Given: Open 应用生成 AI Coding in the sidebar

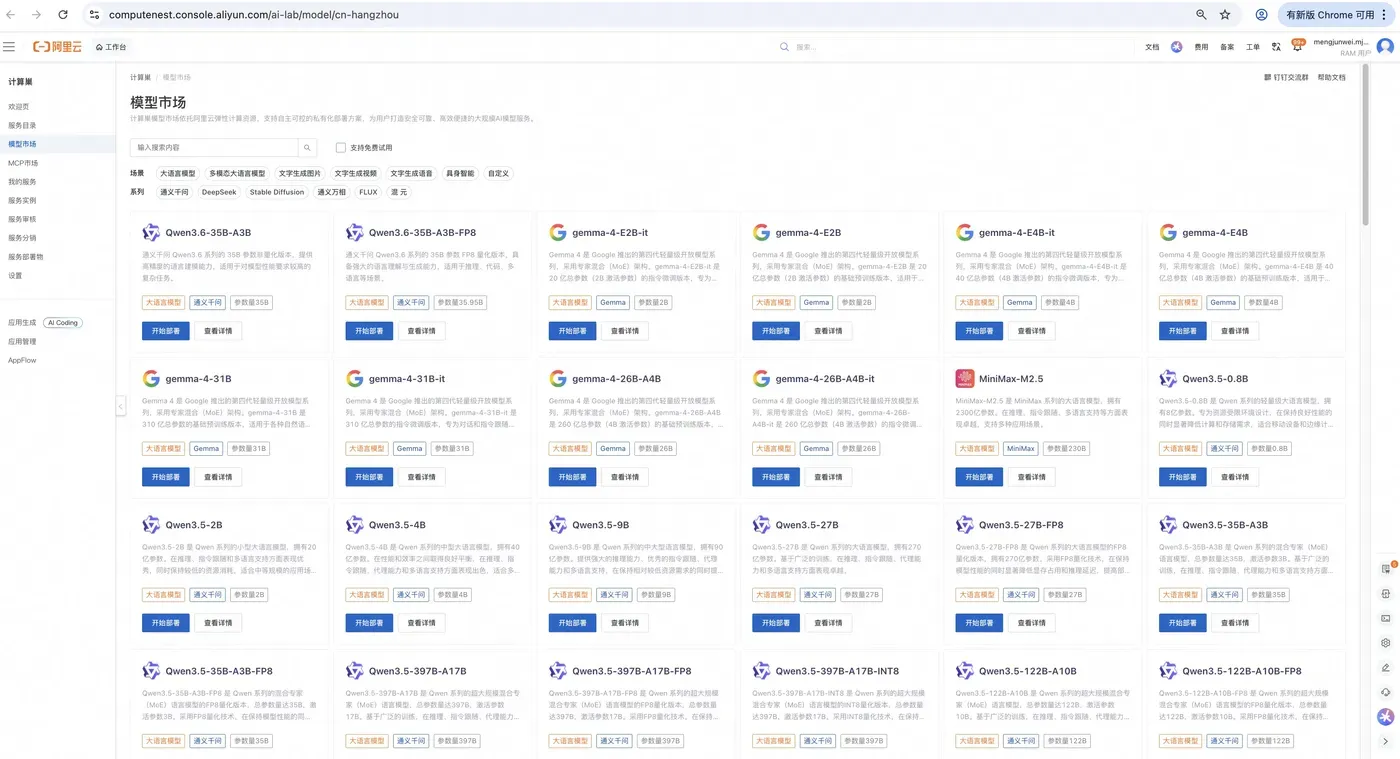Looking at the screenshot, I should click(45, 323).
